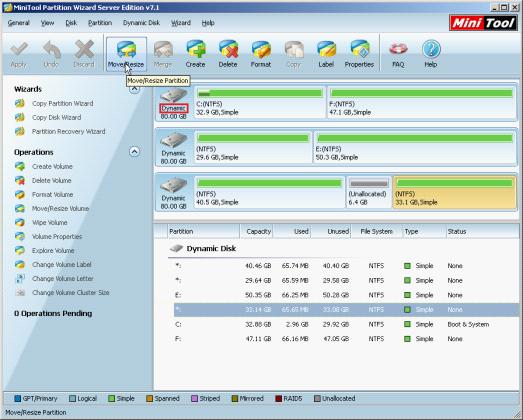Select the F: 47.11 GB row
523x420 pixels.
tap(346, 339)
